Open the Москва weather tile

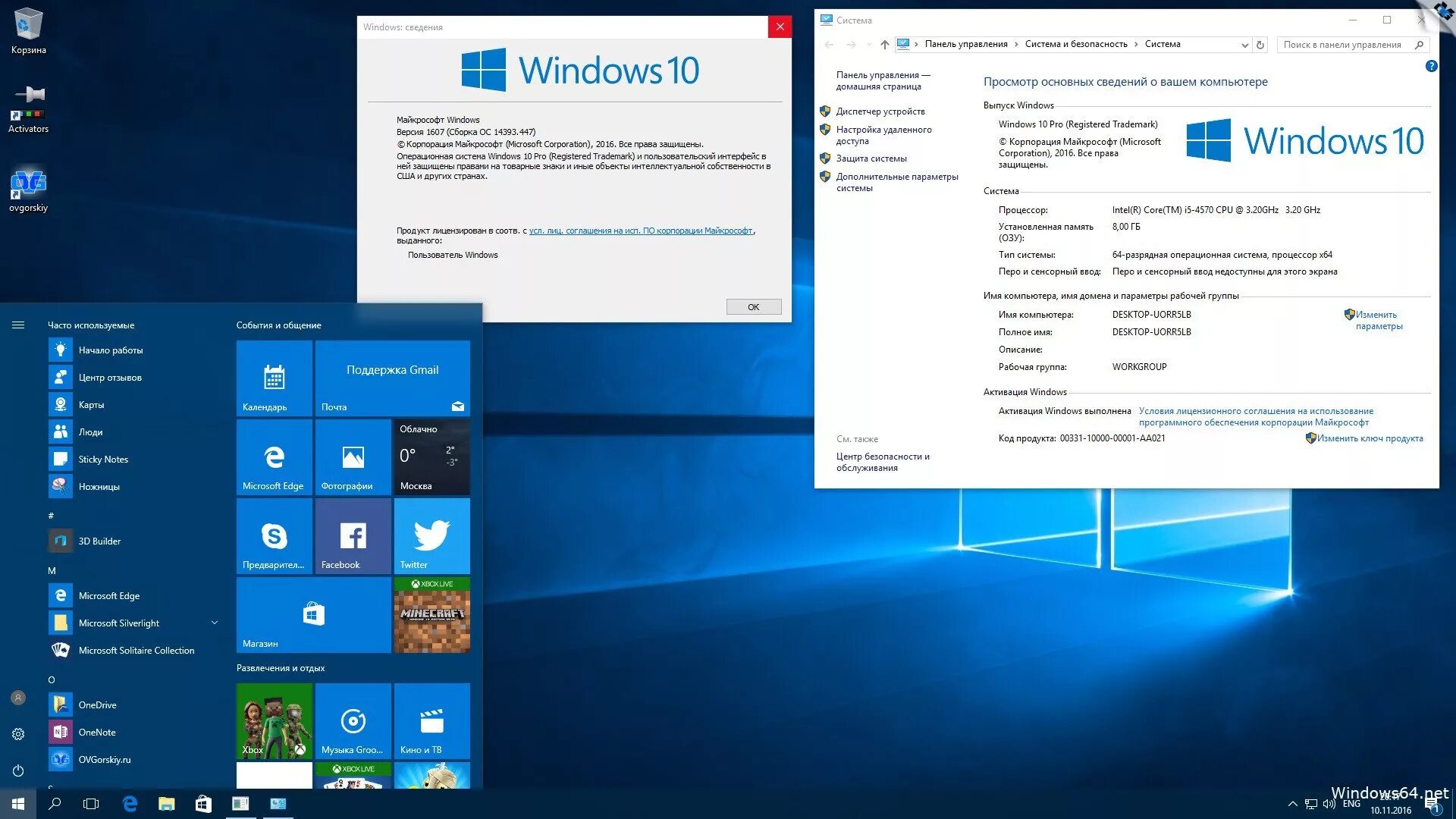[432, 457]
